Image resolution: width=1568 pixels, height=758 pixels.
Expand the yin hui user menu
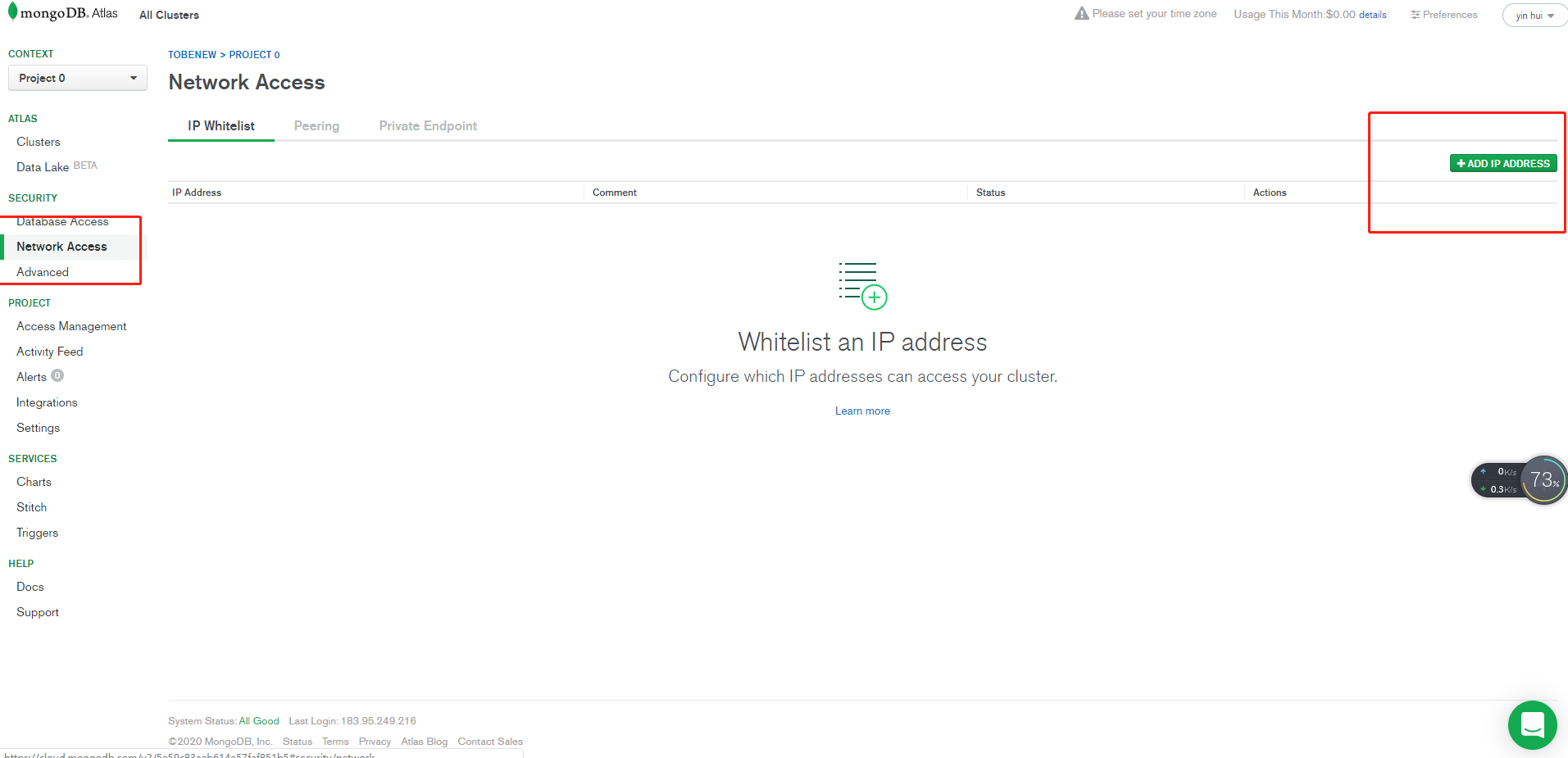1534,16
